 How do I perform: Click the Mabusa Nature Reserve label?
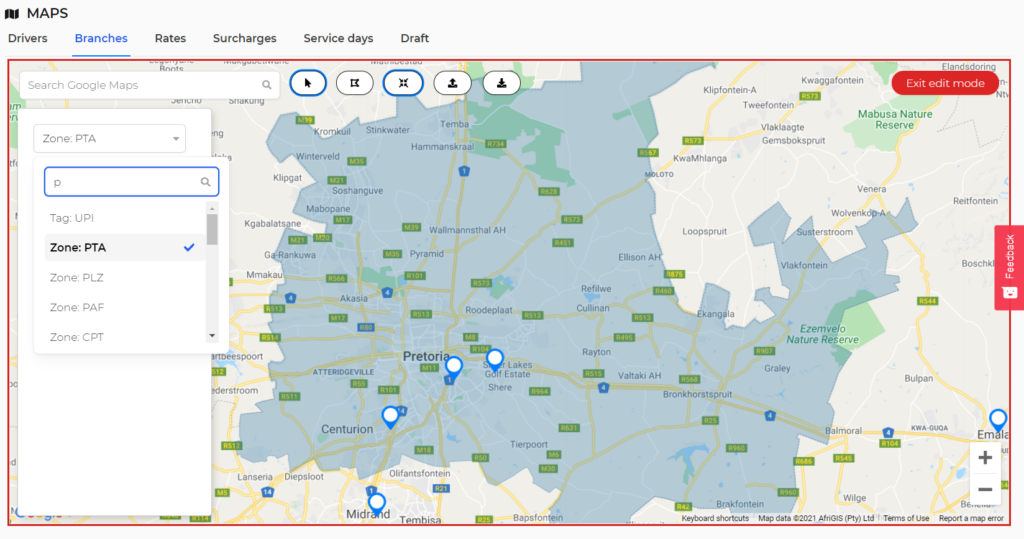895,119
